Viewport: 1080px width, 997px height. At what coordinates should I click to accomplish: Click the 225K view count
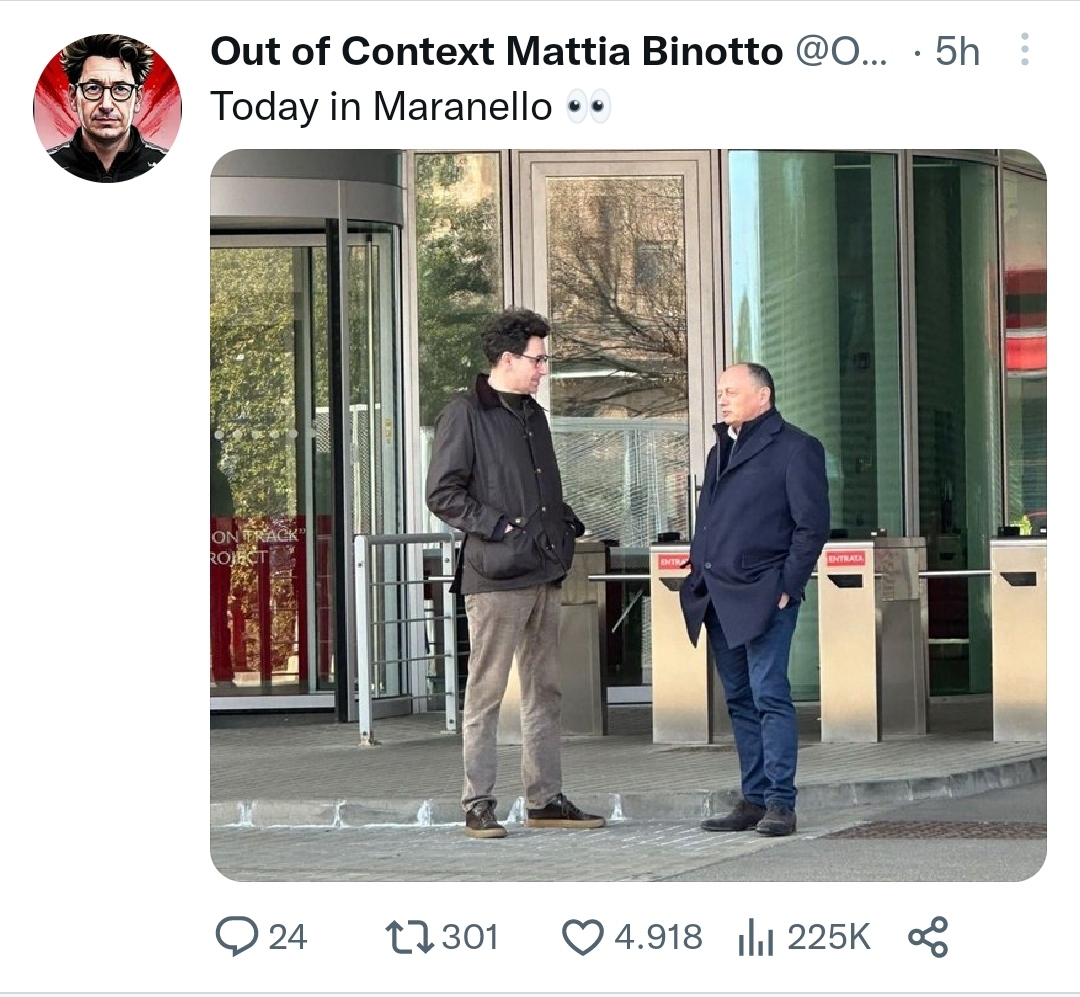(x=828, y=937)
